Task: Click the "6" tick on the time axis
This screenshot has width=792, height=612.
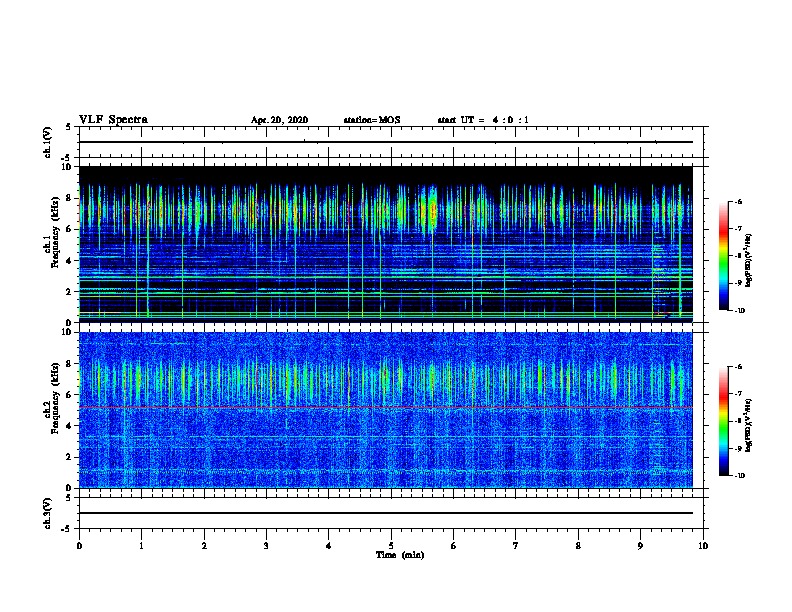Action: tap(454, 546)
